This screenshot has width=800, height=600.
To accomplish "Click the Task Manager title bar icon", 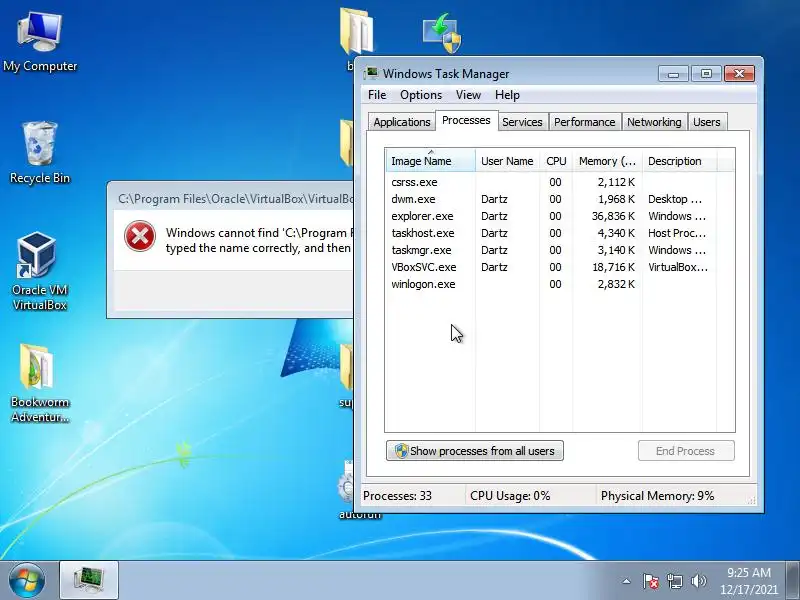I will pyautogui.click(x=371, y=73).
